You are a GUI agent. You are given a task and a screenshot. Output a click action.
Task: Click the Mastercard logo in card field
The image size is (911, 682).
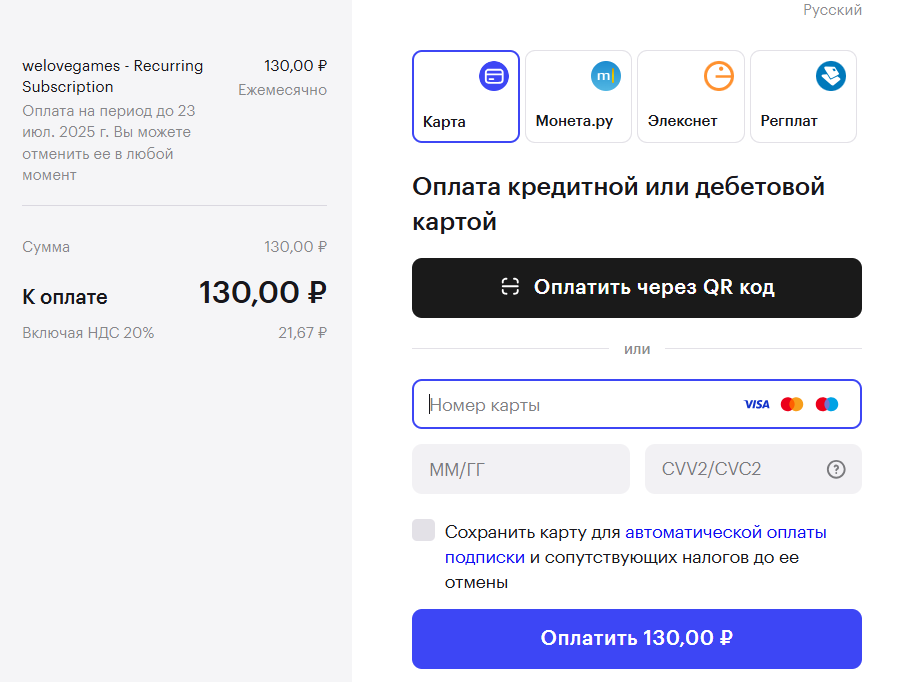pyautogui.click(x=792, y=404)
